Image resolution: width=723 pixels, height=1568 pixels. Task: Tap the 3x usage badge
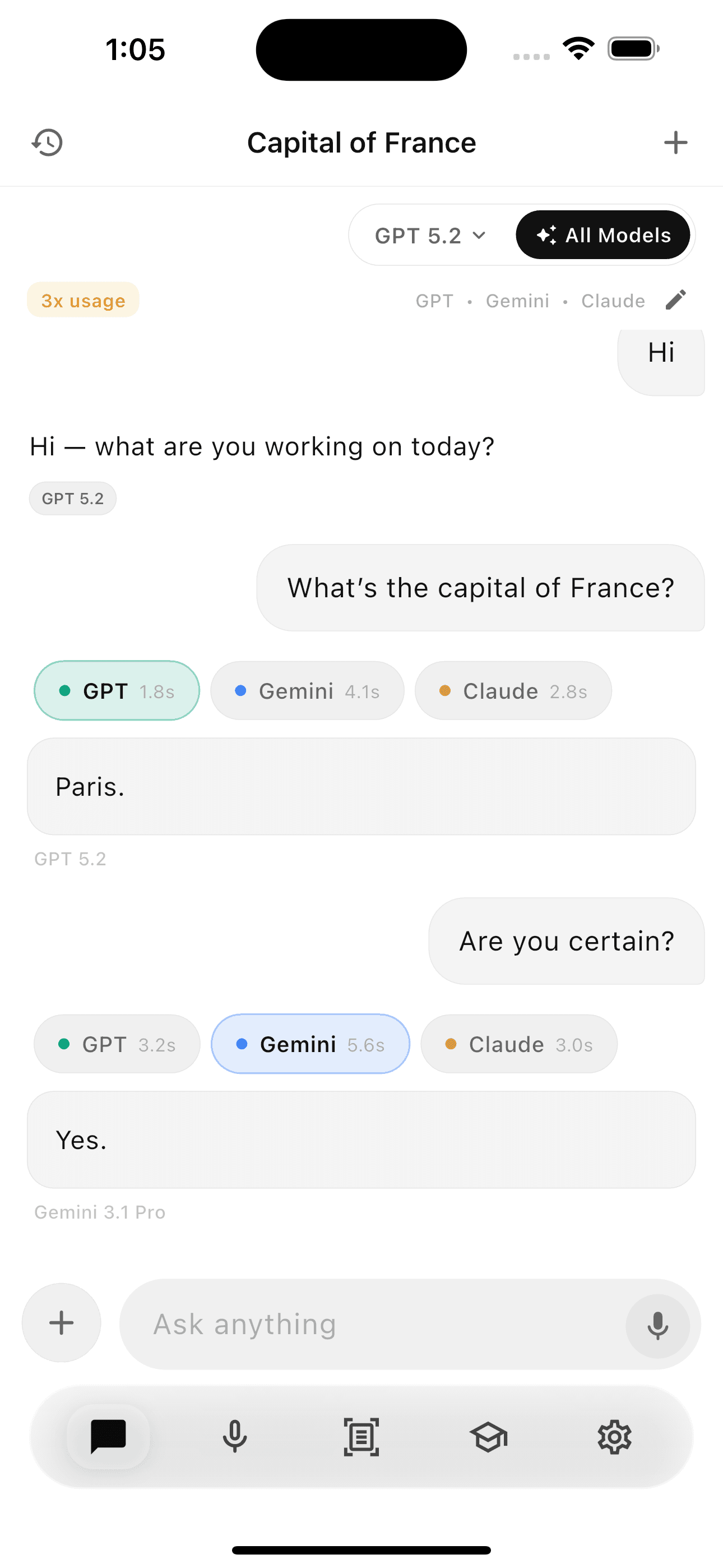click(x=84, y=300)
